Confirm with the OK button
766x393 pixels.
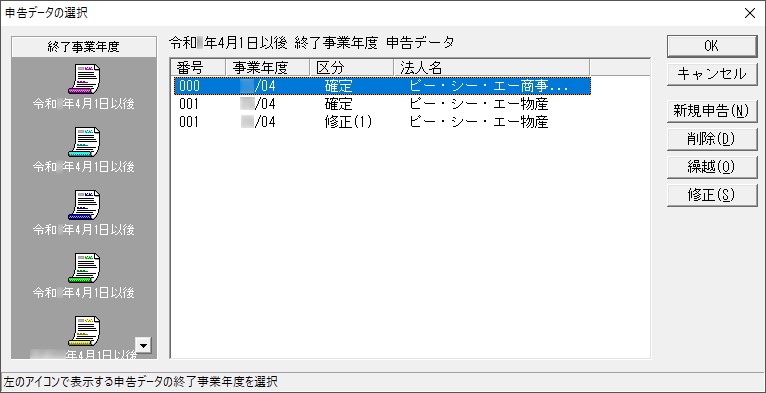(x=712, y=46)
